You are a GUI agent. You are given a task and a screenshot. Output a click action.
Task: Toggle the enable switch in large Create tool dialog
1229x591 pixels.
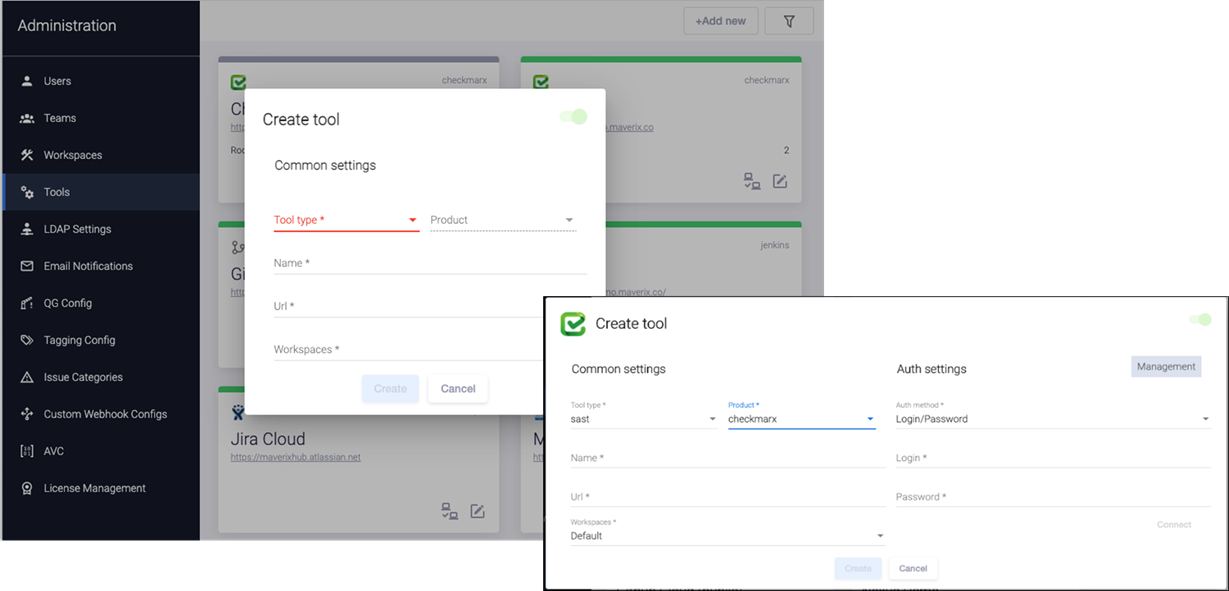(1200, 320)
